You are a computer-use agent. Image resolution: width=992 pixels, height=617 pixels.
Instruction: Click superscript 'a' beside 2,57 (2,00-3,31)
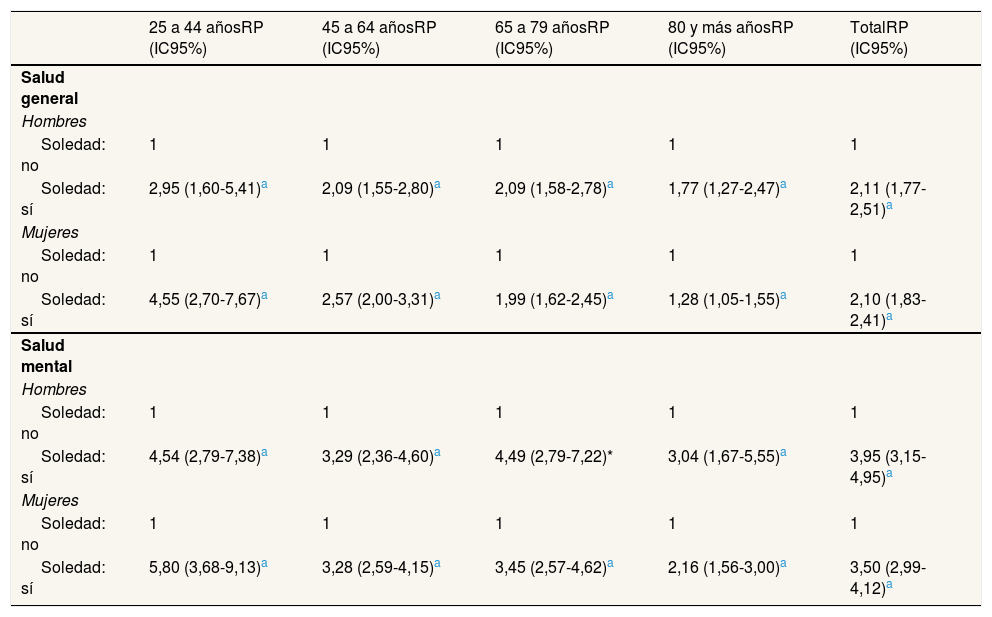437,296
